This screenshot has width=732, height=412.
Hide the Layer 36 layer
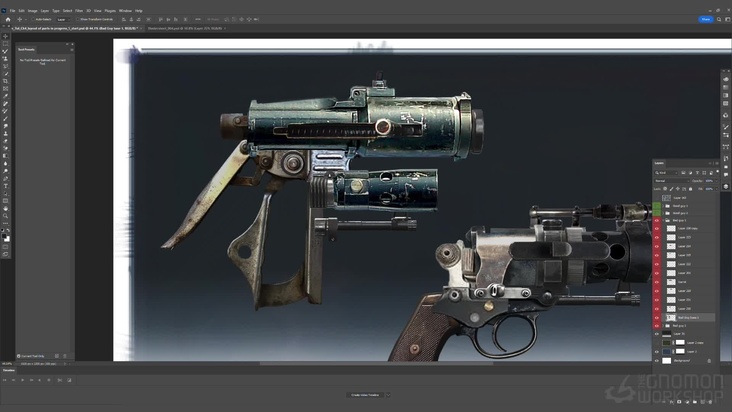coord(657,334)
